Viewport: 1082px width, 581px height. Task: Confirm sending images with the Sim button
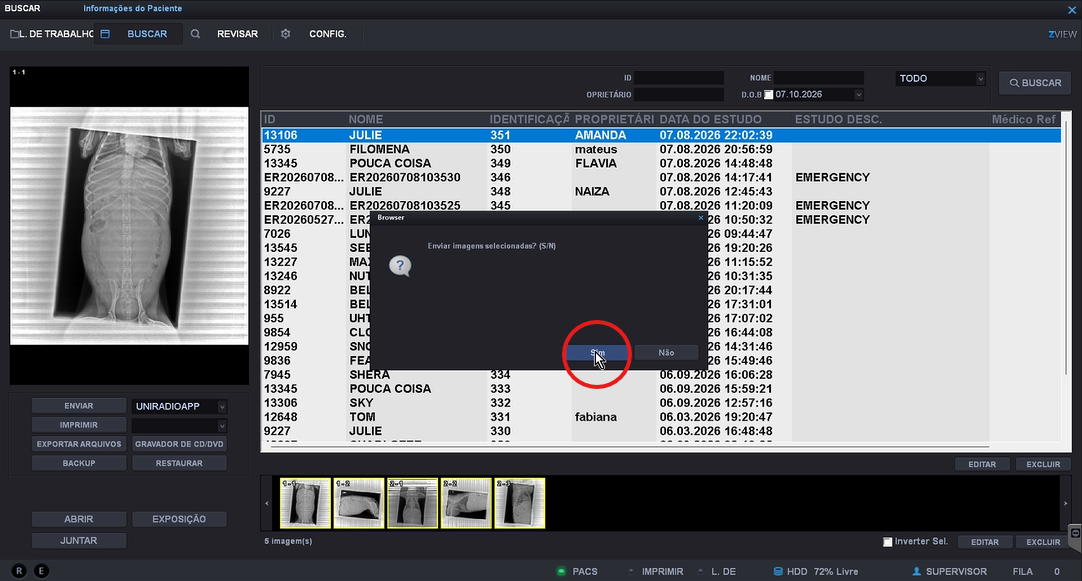click(597, 353)
